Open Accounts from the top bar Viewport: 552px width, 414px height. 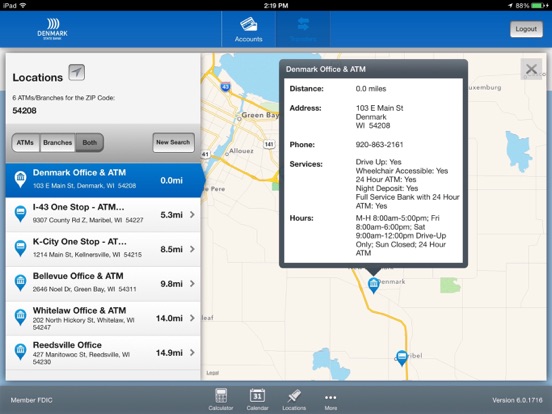[x=249, y=29]
